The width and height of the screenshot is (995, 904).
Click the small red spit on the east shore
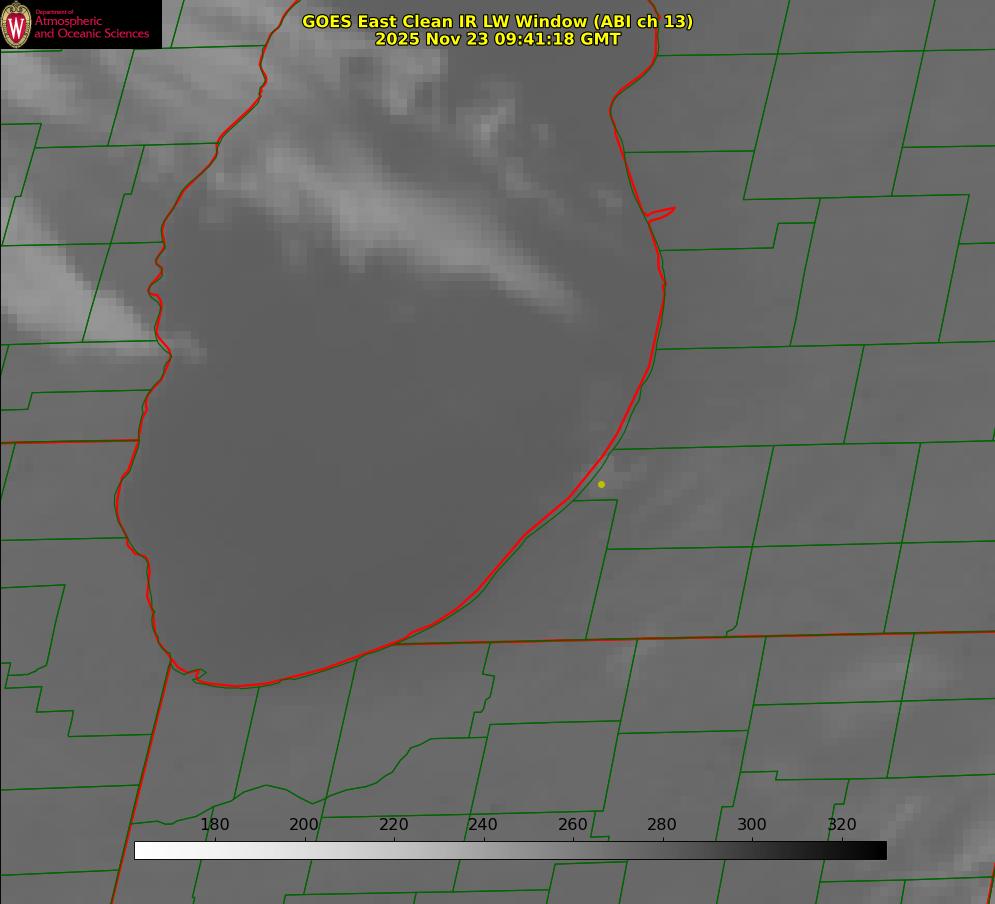point(662,213)
